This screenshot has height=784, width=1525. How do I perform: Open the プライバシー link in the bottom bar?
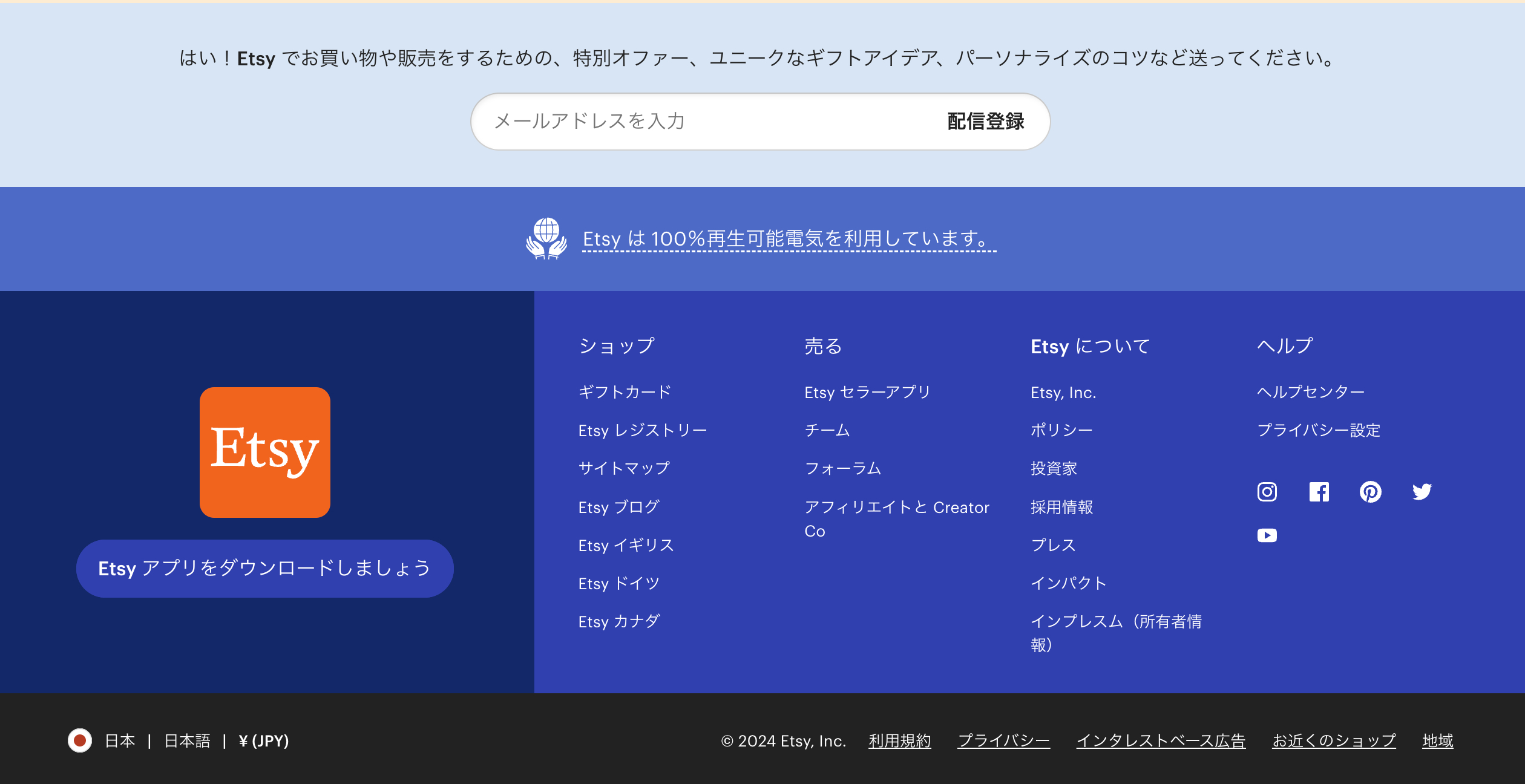click(1004, 741)
